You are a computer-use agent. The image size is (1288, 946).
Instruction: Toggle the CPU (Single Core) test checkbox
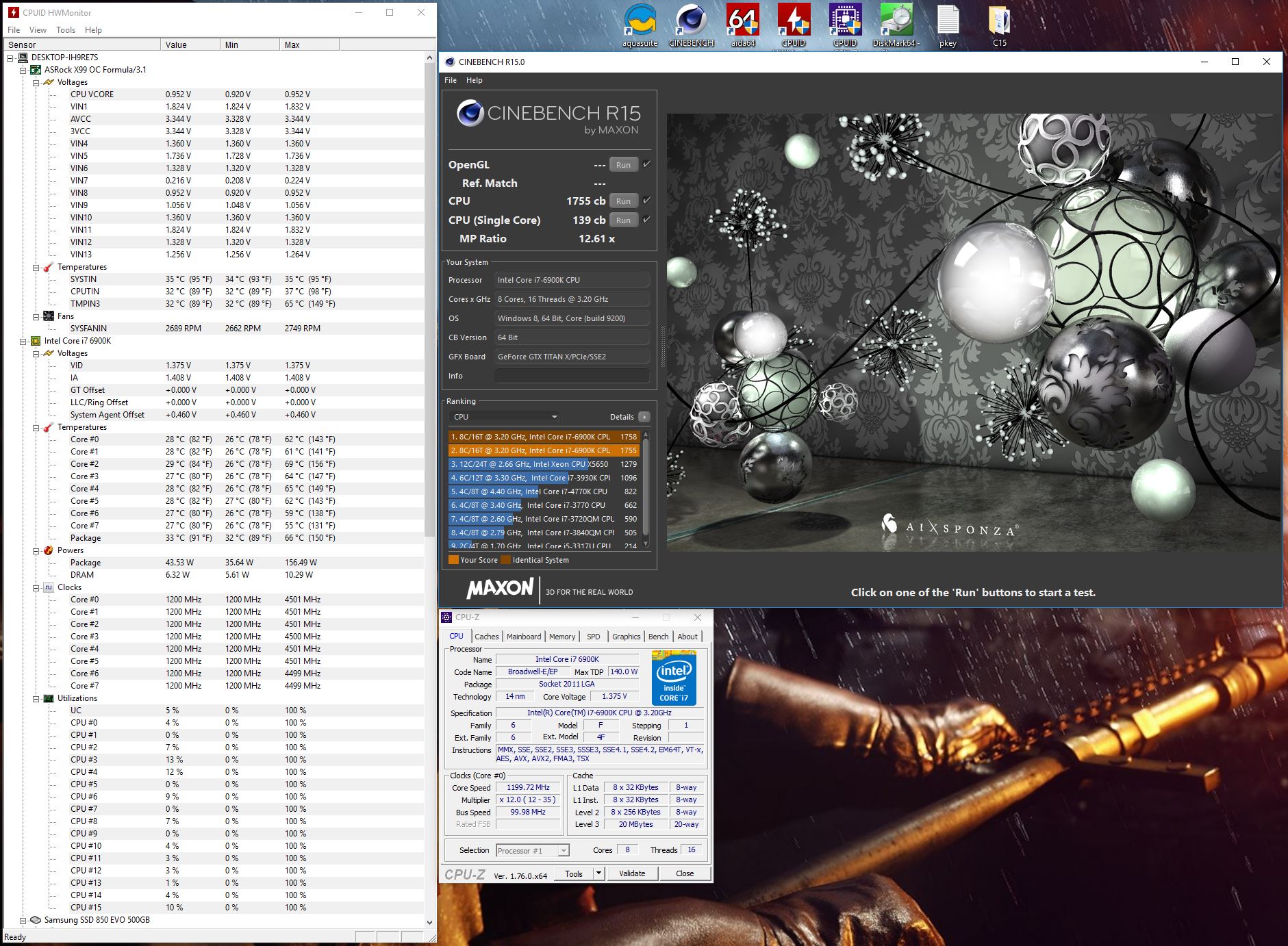pos(646,220)
